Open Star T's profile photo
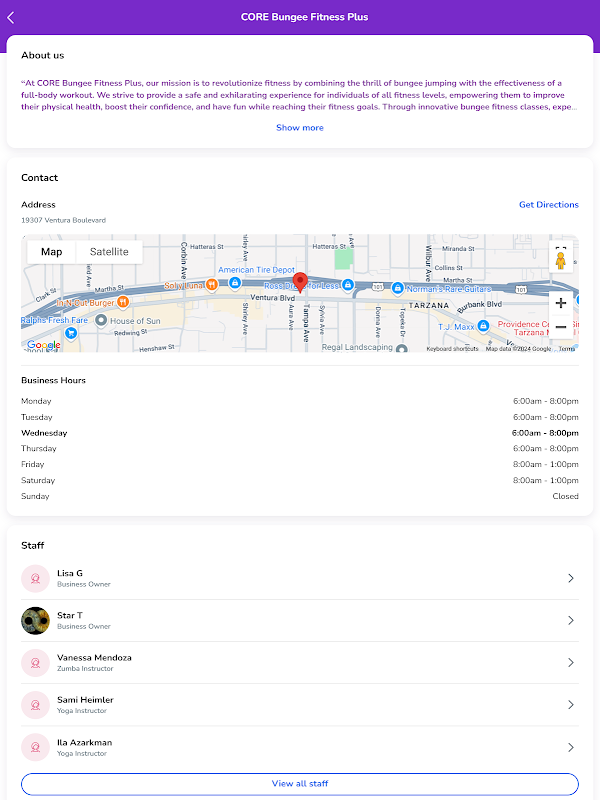The image size is (600, 800). [x=35, y=620]
